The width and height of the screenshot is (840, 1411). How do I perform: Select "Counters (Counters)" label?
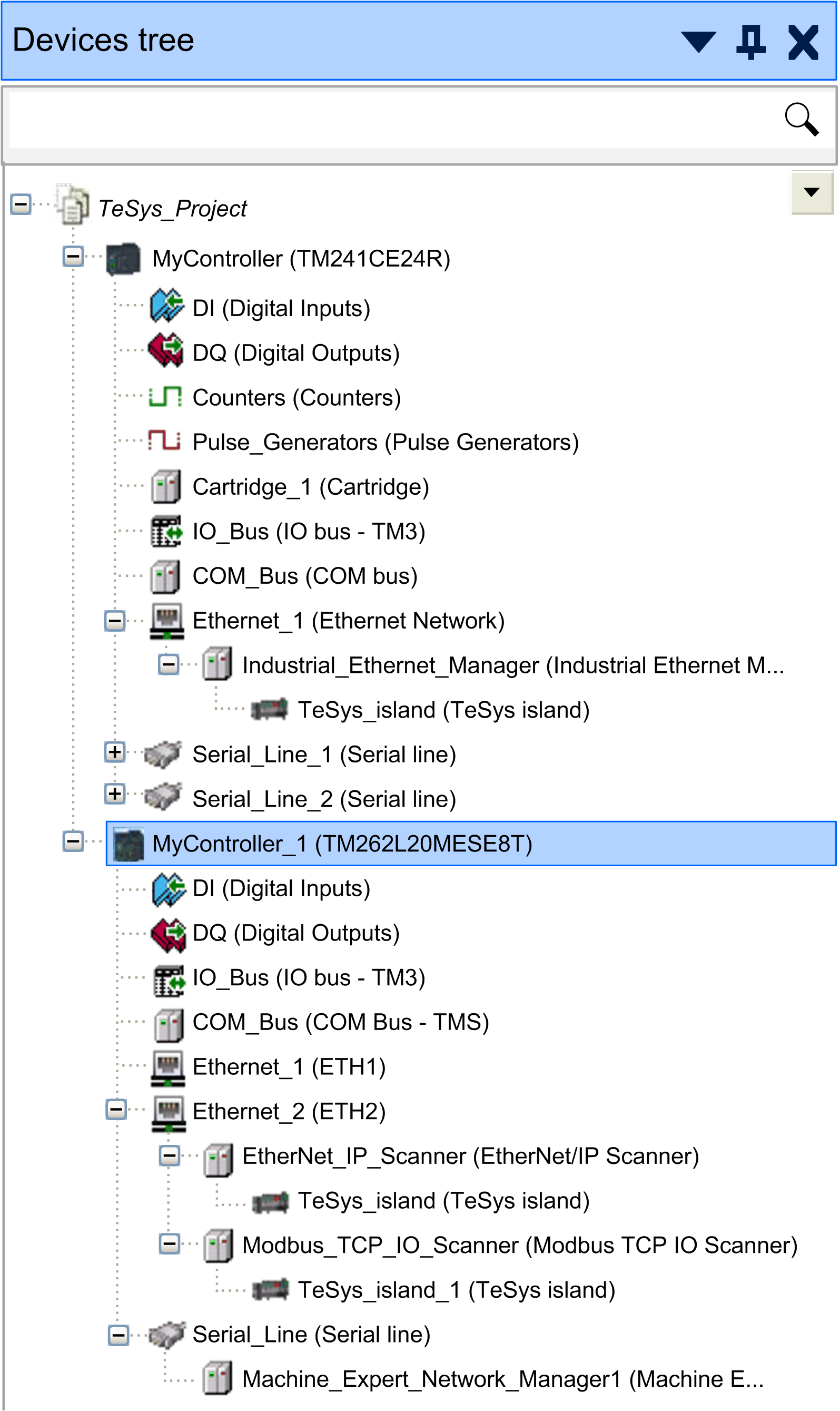297,397
